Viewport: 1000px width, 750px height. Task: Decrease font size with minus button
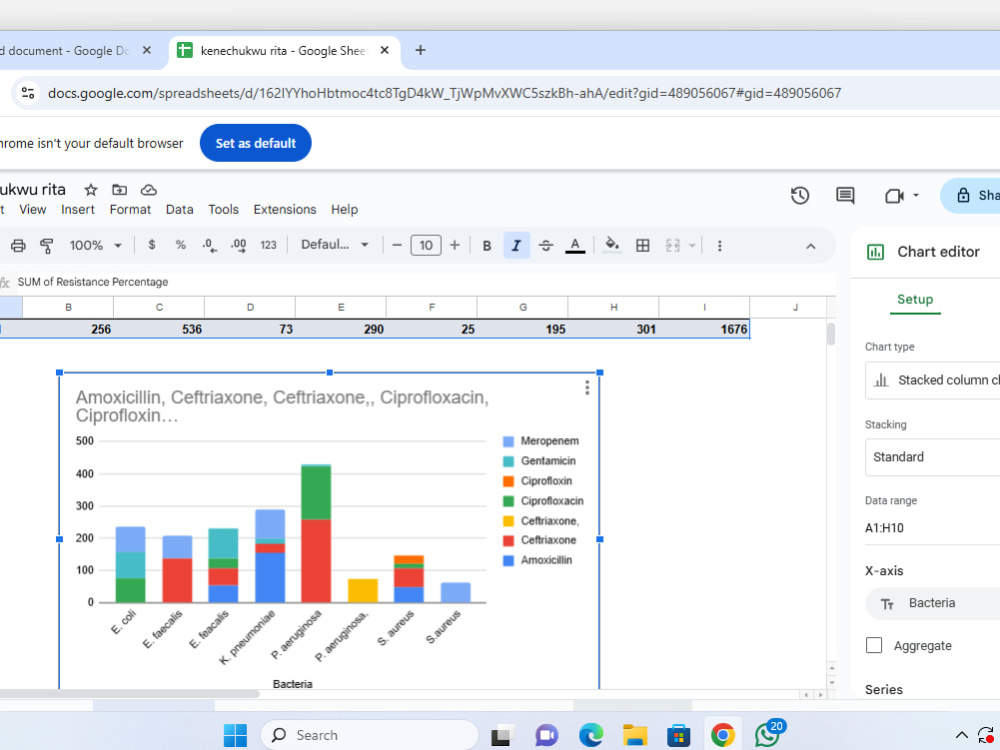tap(397, 246)
